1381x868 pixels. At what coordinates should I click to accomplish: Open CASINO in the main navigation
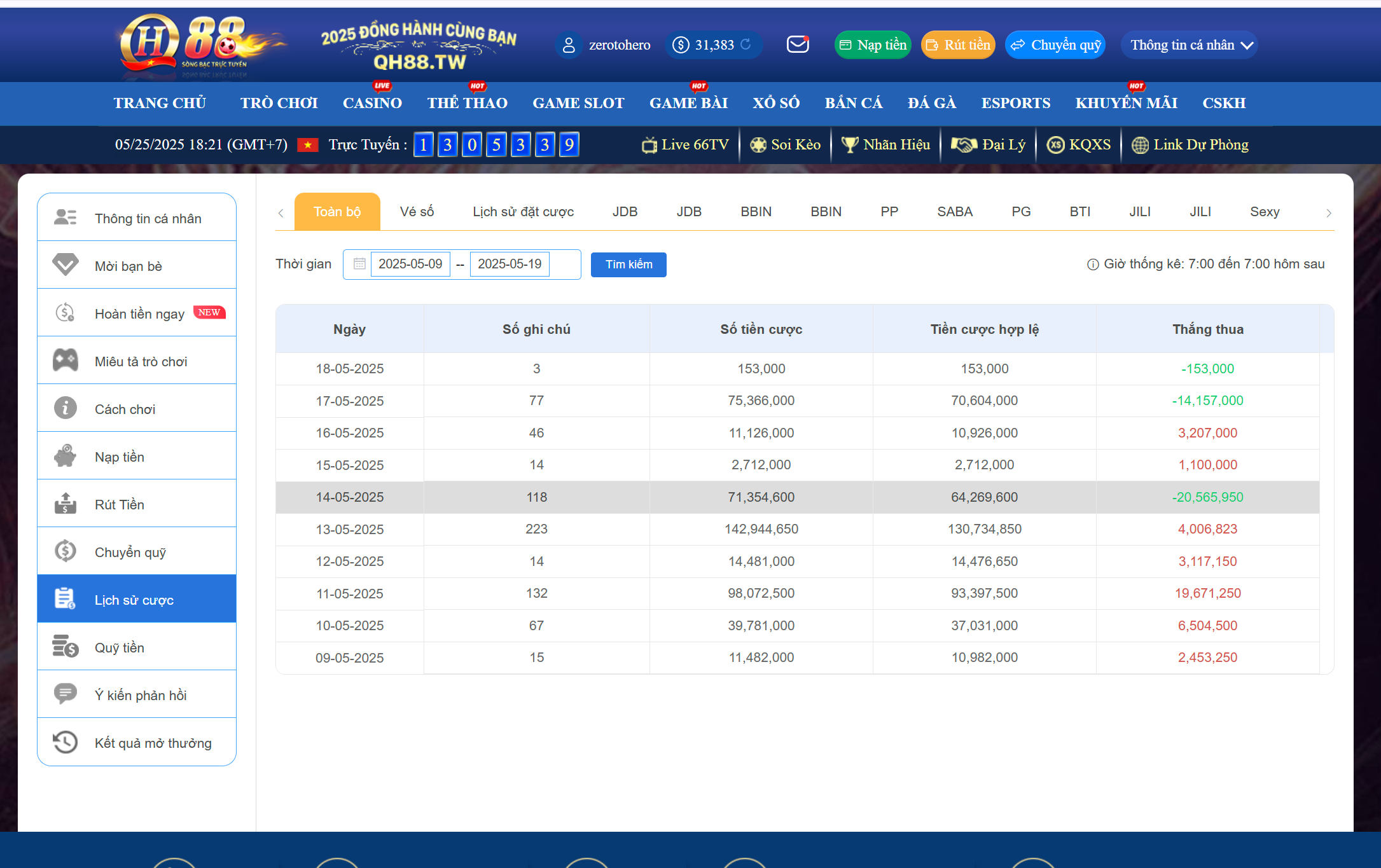(x=372, y=103)
